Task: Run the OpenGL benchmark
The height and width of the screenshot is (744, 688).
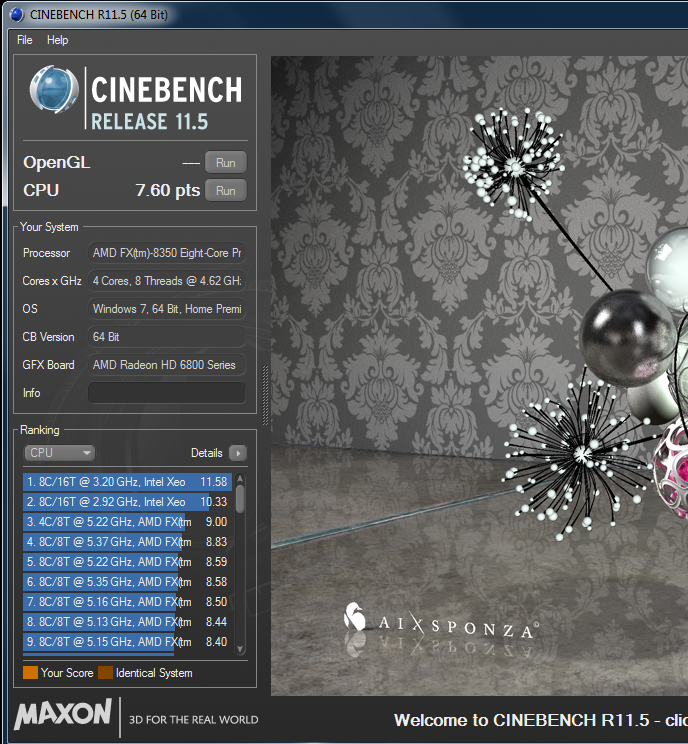Action: tap(225, 163)
